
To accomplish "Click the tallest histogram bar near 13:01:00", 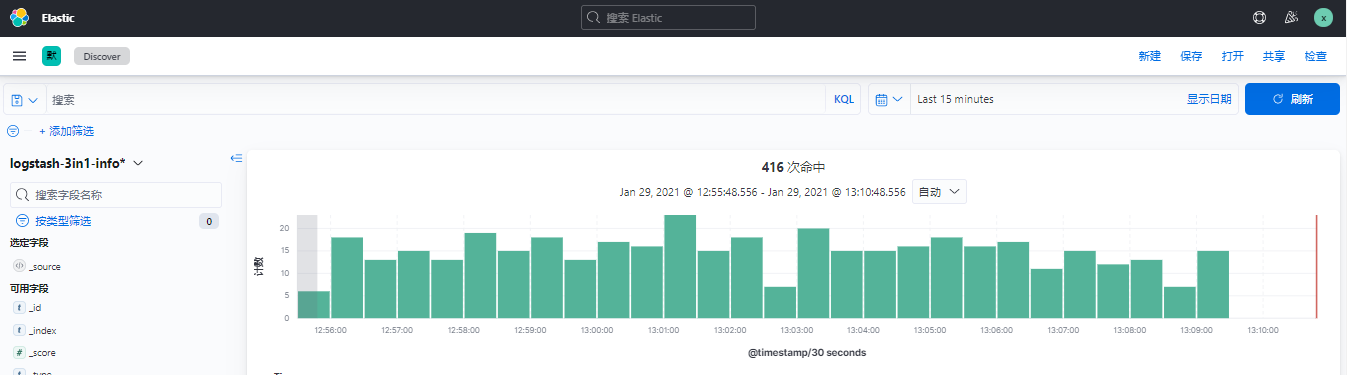I will 680,267.
